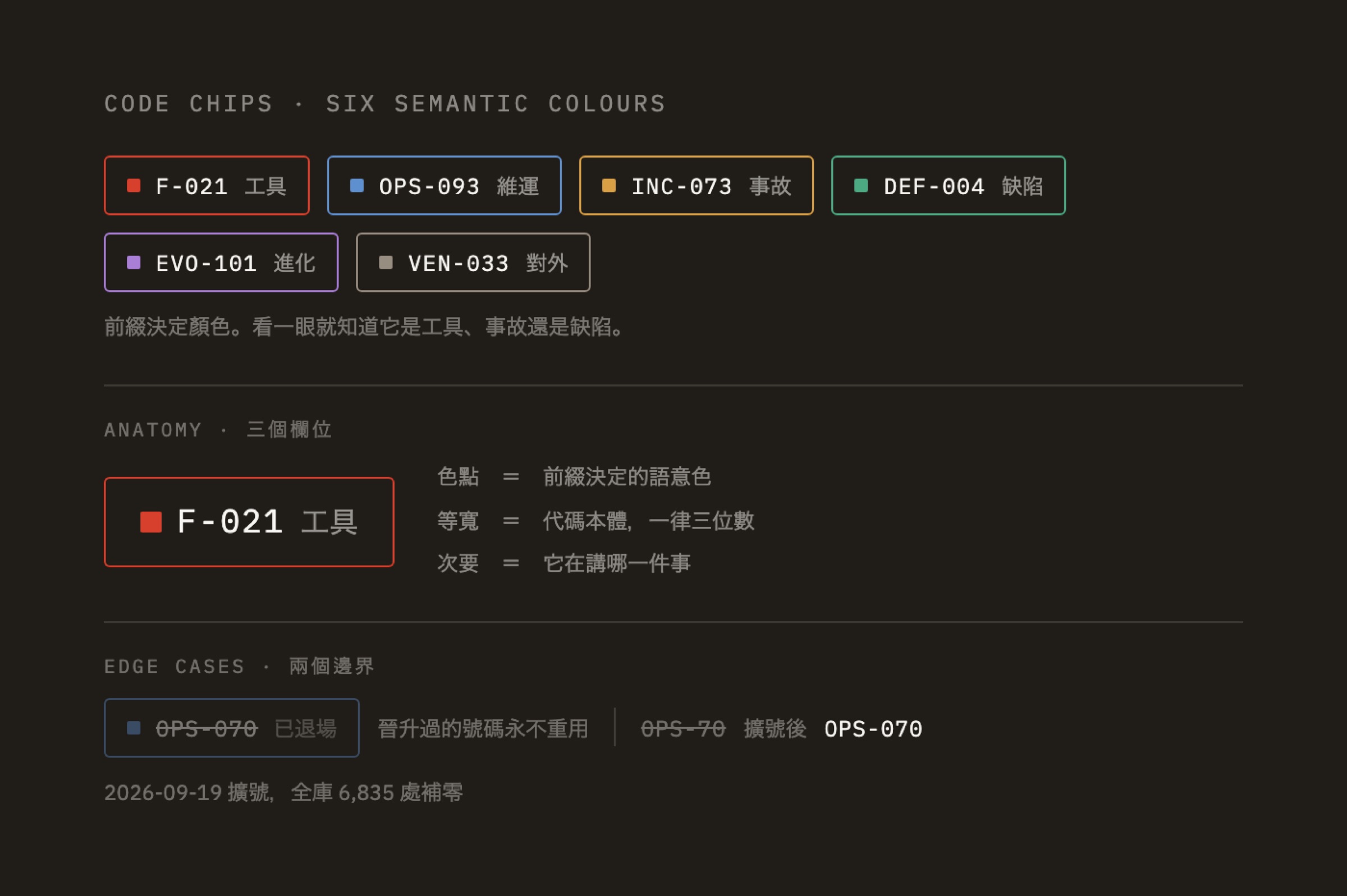Select the INC-073 事故 chip
The image size is (1347, 896).
(696, 186)
